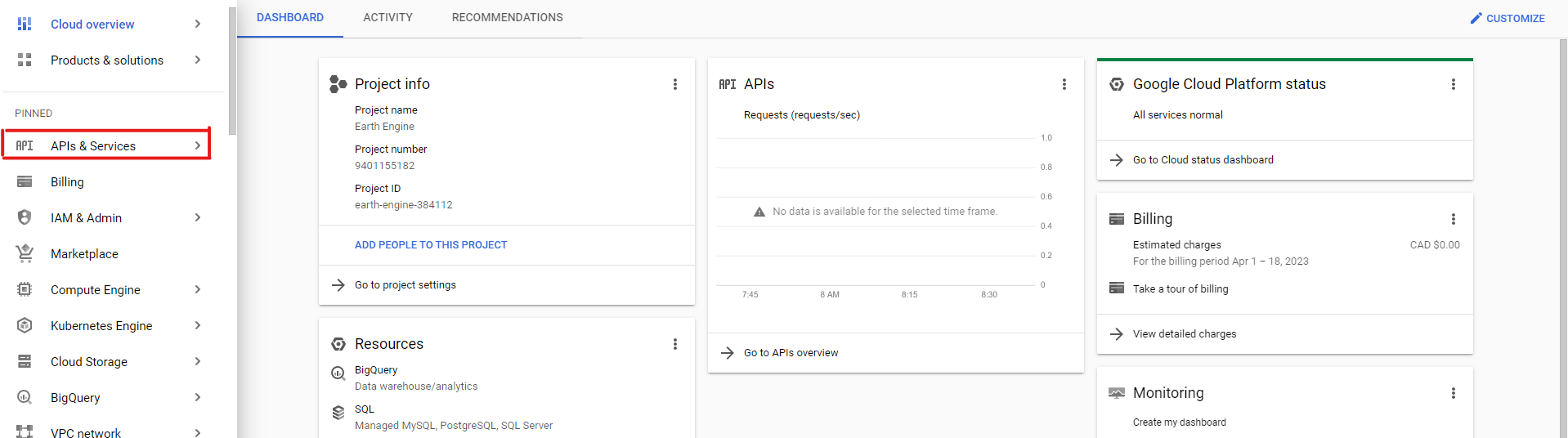Switch to the Activity tab
This screenshot has width=1568, height=438.
(388, 17)
